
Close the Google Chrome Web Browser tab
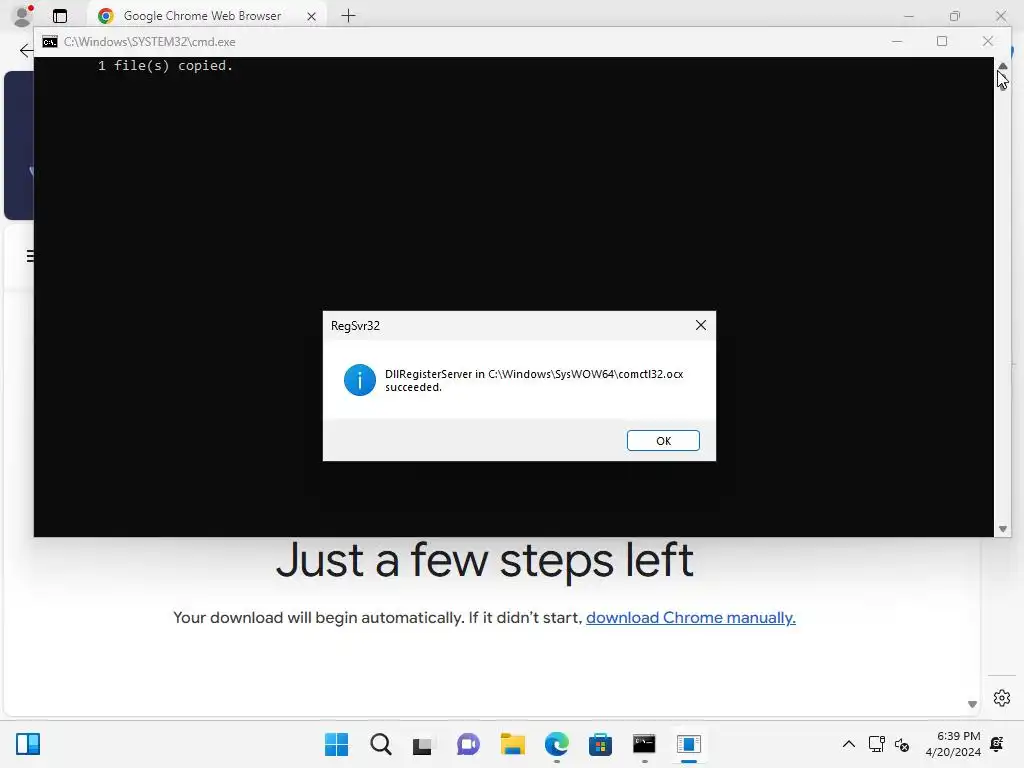coord(312,16)
